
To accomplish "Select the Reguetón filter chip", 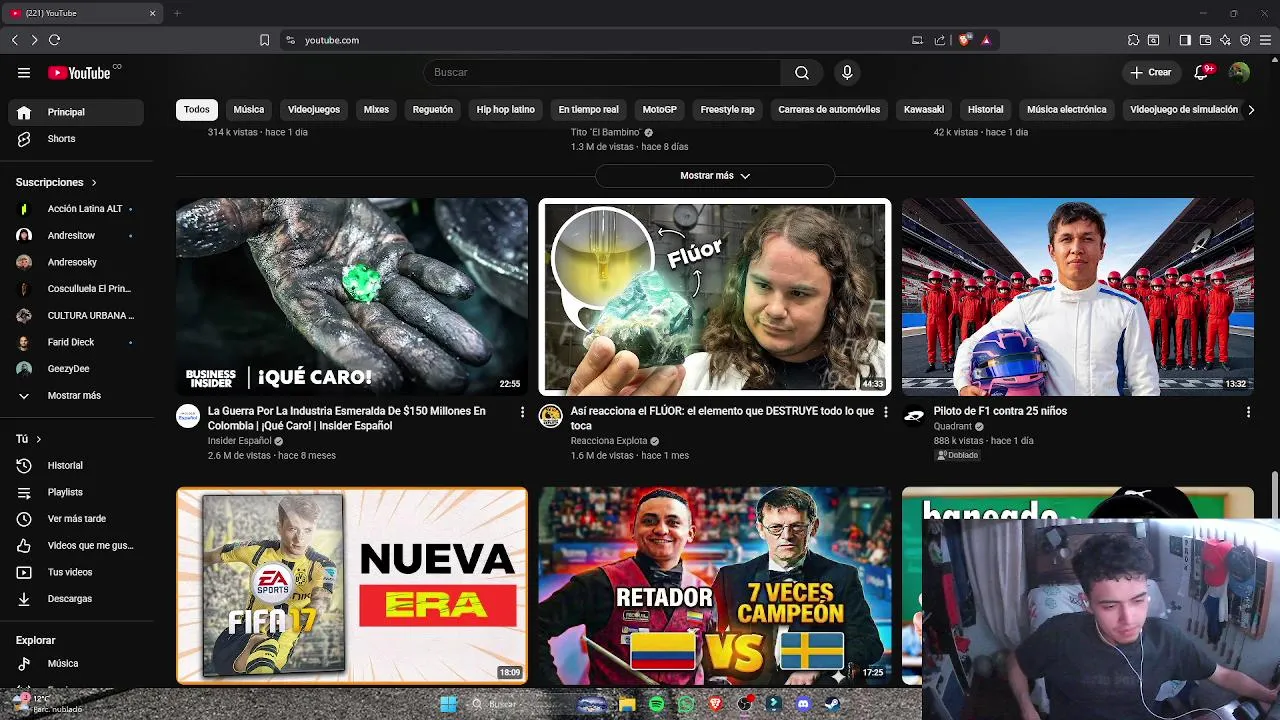I will (x=433, y=109).
